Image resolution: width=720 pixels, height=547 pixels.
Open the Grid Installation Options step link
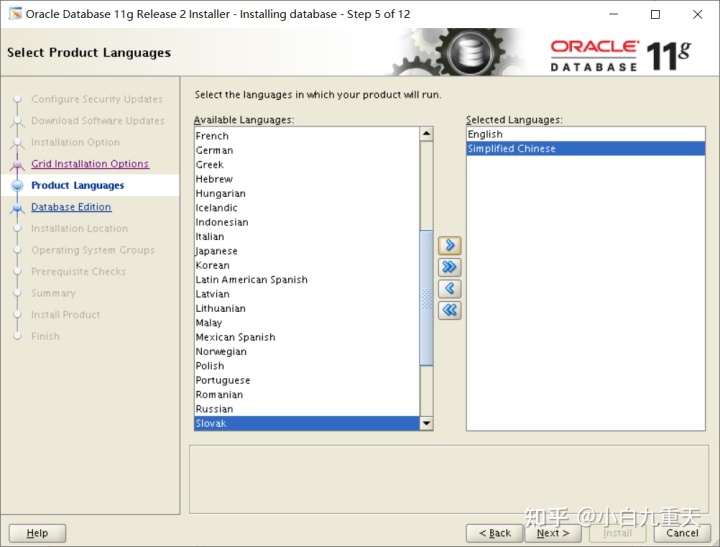pos(90,164)
